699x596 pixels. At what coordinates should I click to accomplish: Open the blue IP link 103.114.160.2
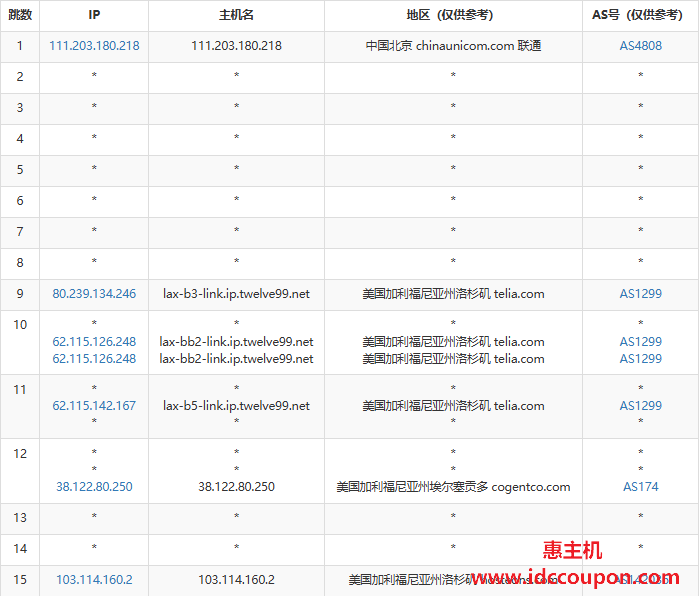pyautogui.click(x=94, y=580)
